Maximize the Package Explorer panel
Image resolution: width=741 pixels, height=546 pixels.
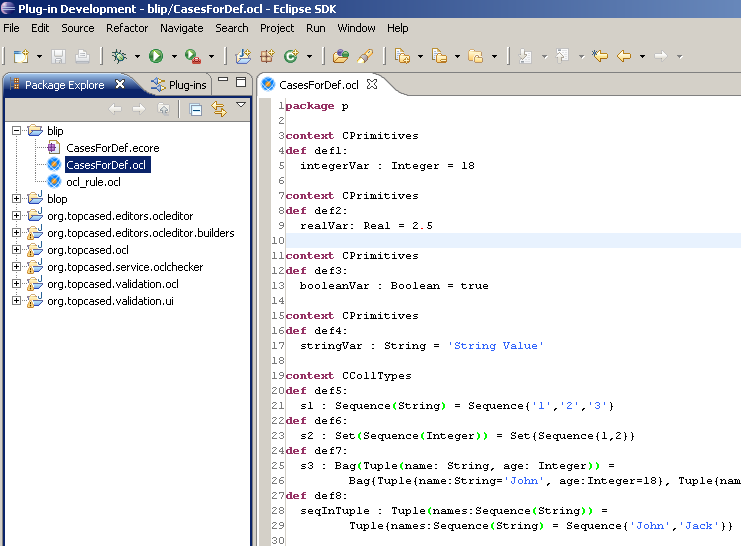click(241, 82)
